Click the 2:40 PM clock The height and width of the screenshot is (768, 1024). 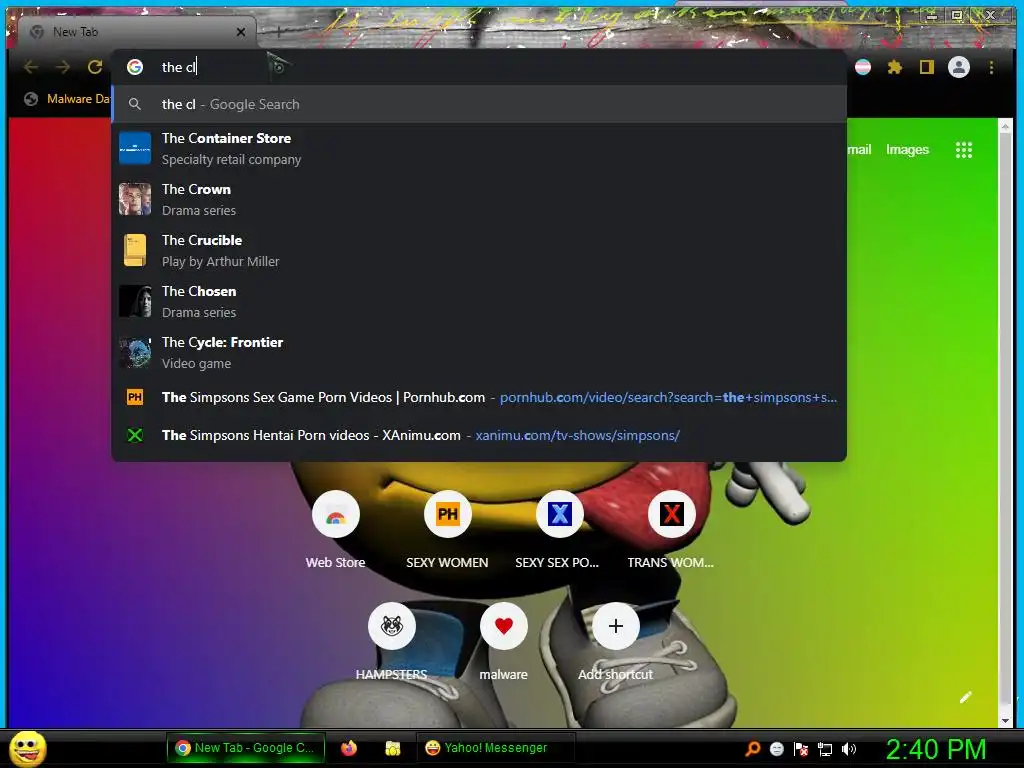(x=936, y=749)
